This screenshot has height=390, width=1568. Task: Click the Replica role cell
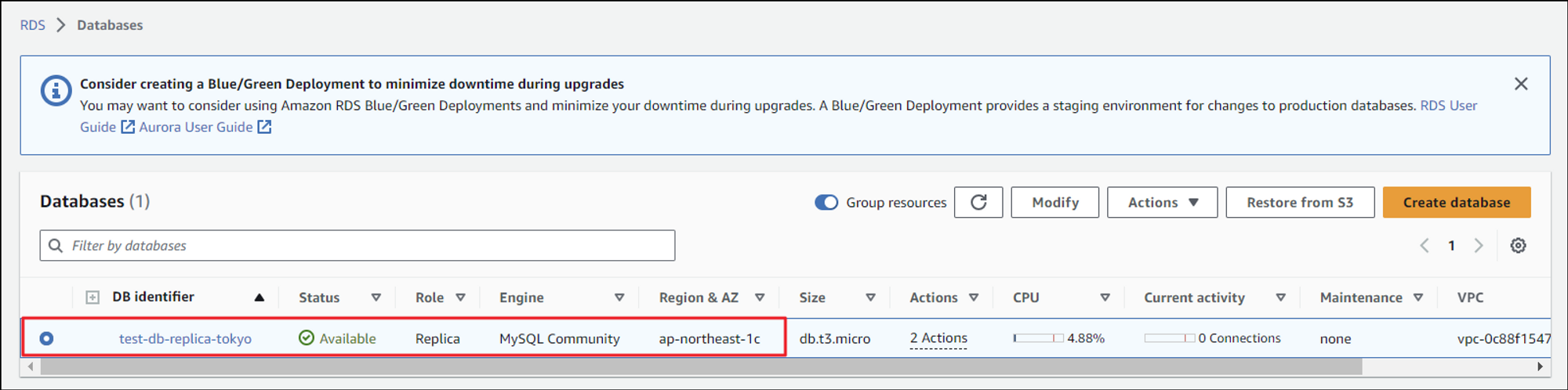click(x=437, y=338)
